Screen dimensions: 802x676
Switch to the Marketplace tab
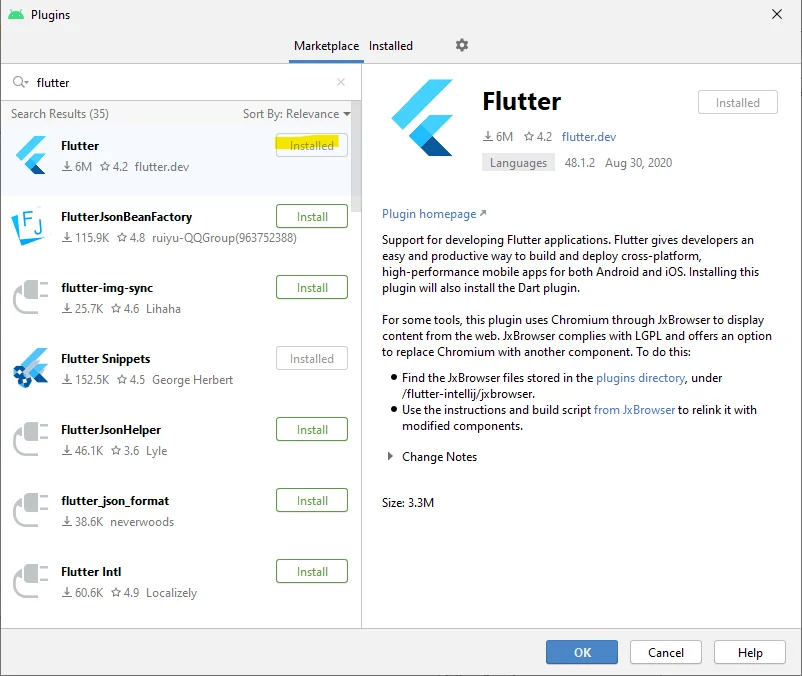(326, 46)
